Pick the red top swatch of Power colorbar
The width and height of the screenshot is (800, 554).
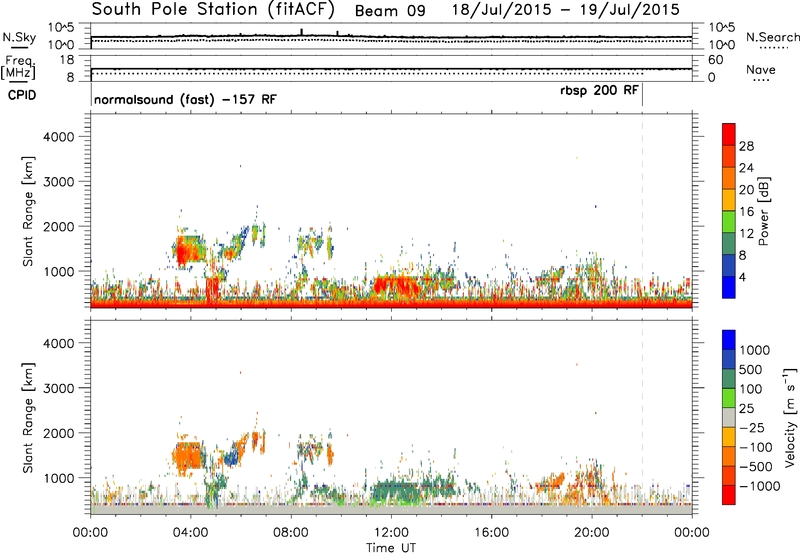point(729,135)
